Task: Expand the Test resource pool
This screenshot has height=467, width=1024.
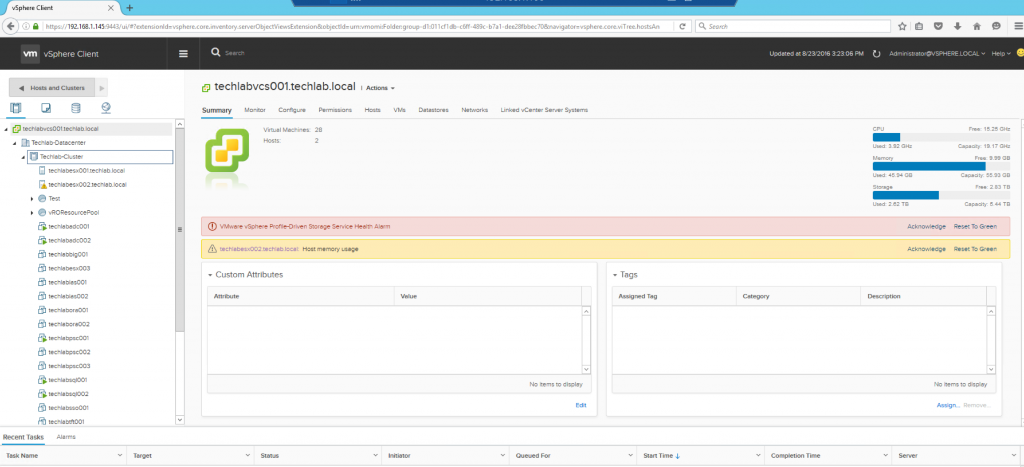Action: pos(32,199)
